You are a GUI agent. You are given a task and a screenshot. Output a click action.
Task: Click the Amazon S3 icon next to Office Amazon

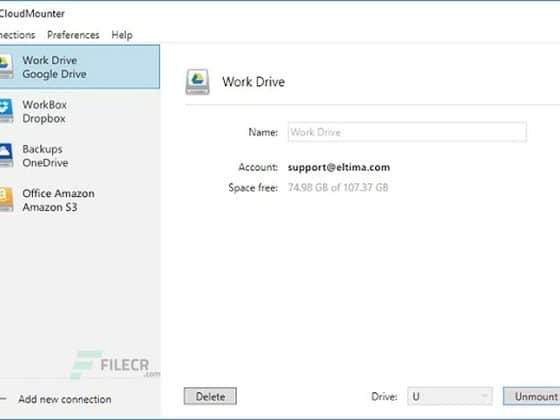tap(6, 200)
